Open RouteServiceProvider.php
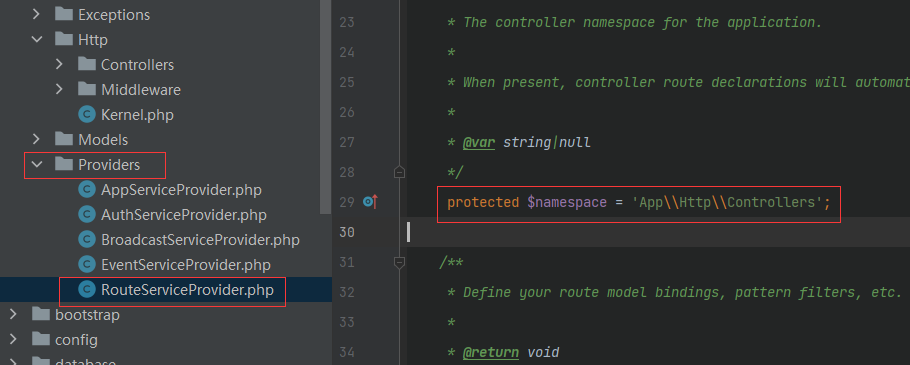This screenshot has width=910, height=365. tap(187, 290)
